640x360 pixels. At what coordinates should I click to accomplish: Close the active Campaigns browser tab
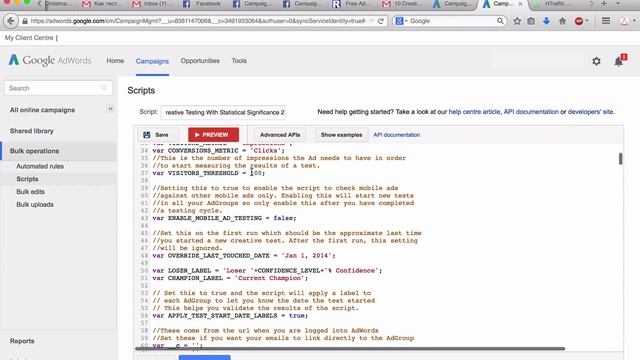(520, 4)
